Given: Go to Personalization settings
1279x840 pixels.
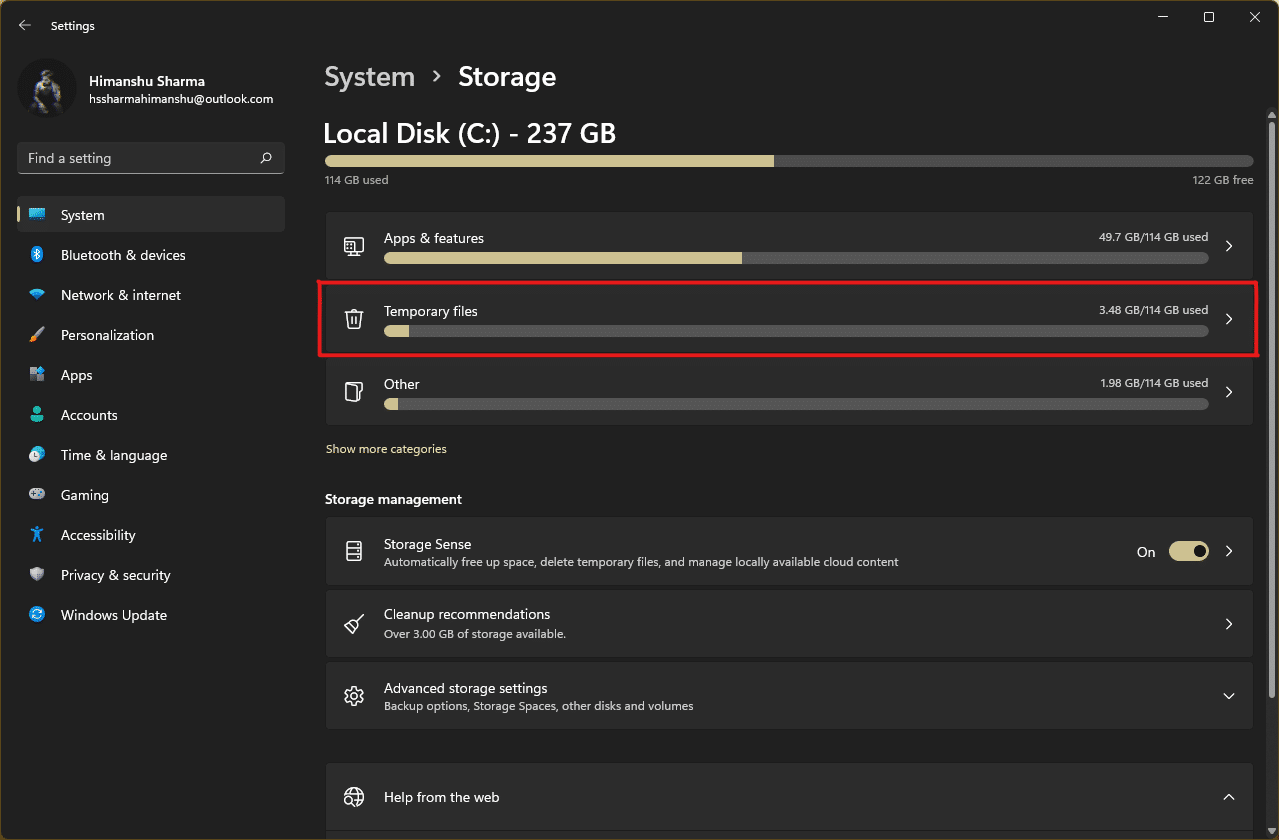Looking at the screenshot, I should tap(151, 335).
